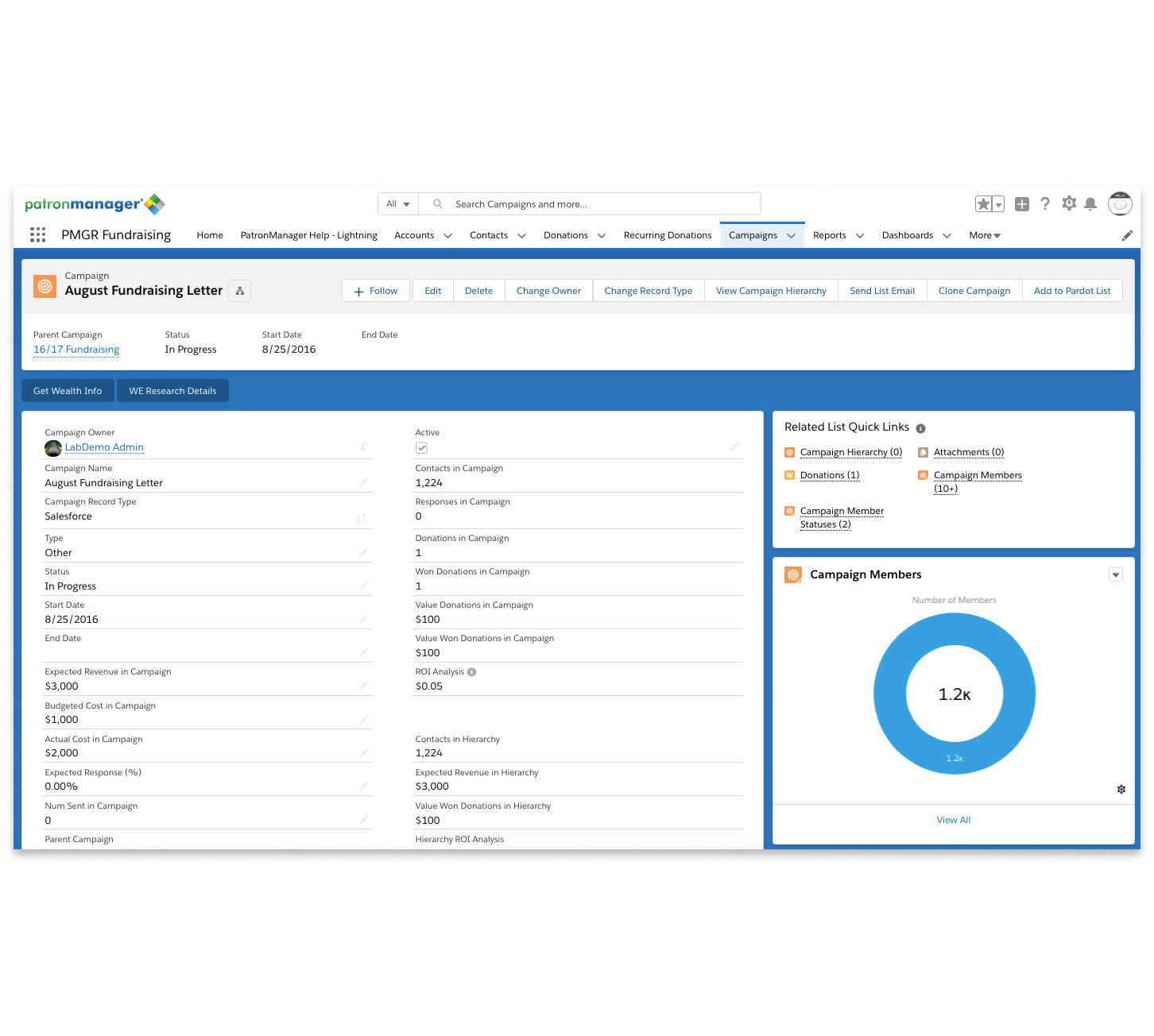The height and width of the screenshot is (1036, 1154).
Task: Open the App Launcher grid icon
Action: click(x=37, y=235)
